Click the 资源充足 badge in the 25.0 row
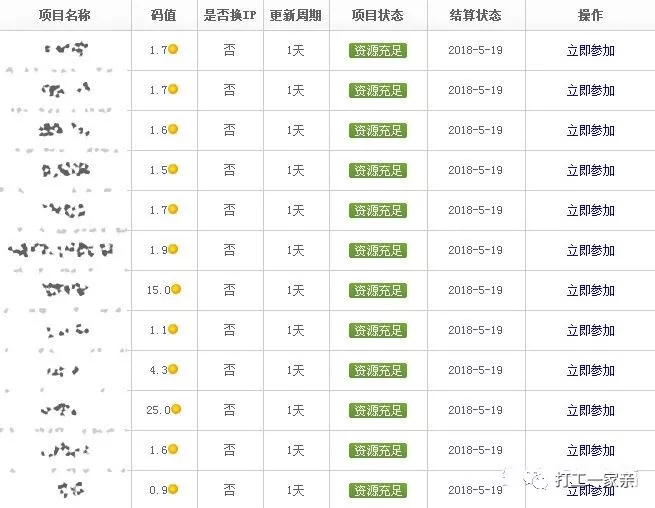 point(378,411)
